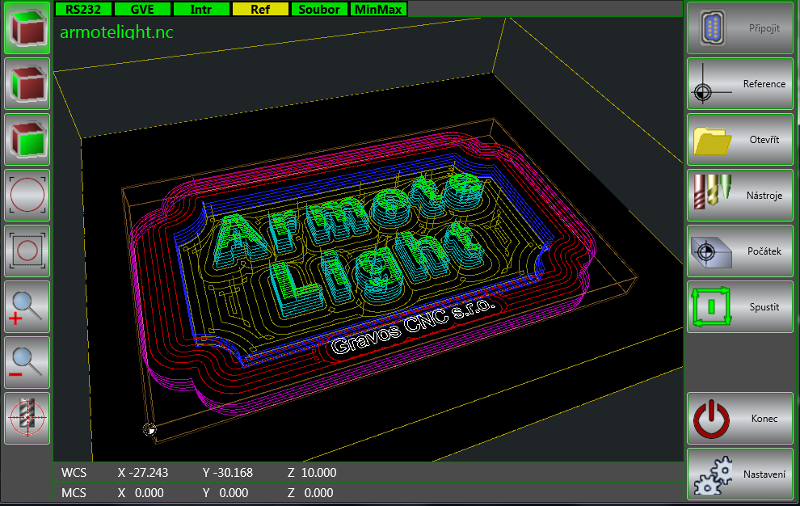Click the MCS Z 0.000 value
800x506 pixels.
pyautogui.click(x=310, y=493)
